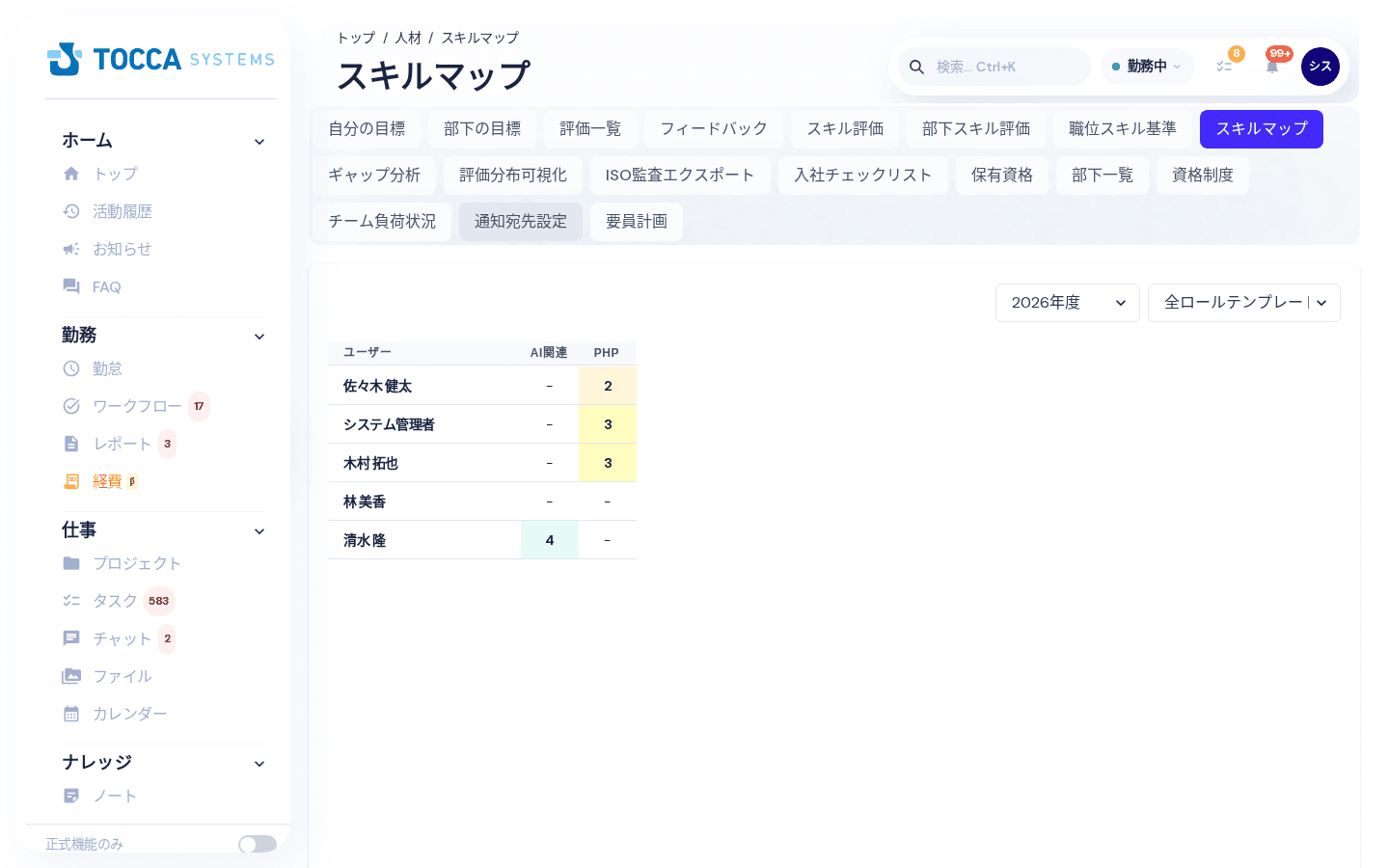Image resolution: width=1389 pixels, height=868 pixels.
Task: Select the 木村 拓也 user row name
Action: coord(370,463)
